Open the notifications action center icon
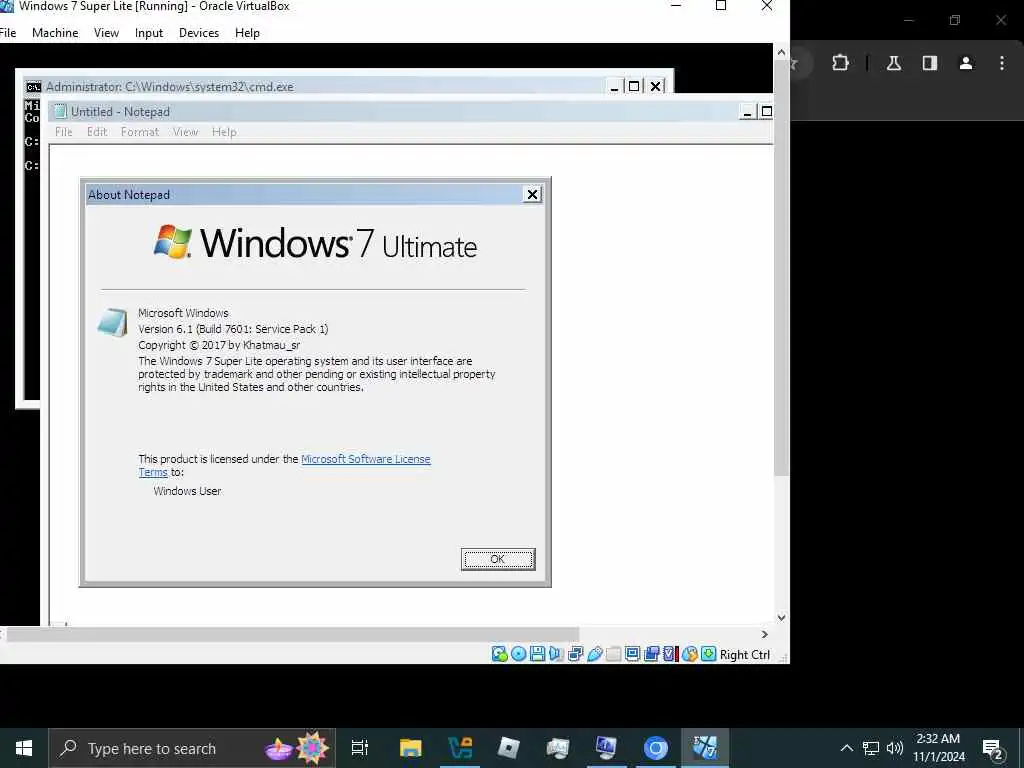Screen dimensions: 1024x768 tap(993, 748)
